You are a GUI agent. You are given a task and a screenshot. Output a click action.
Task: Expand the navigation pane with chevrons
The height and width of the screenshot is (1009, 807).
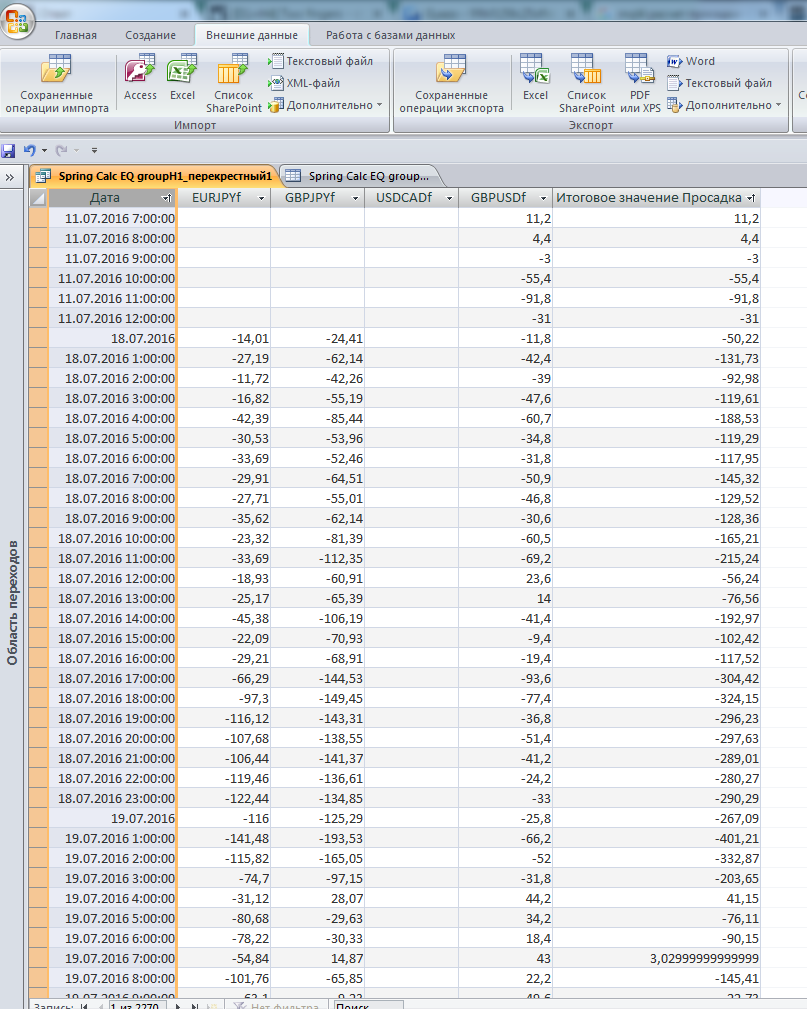coord(10,177)
